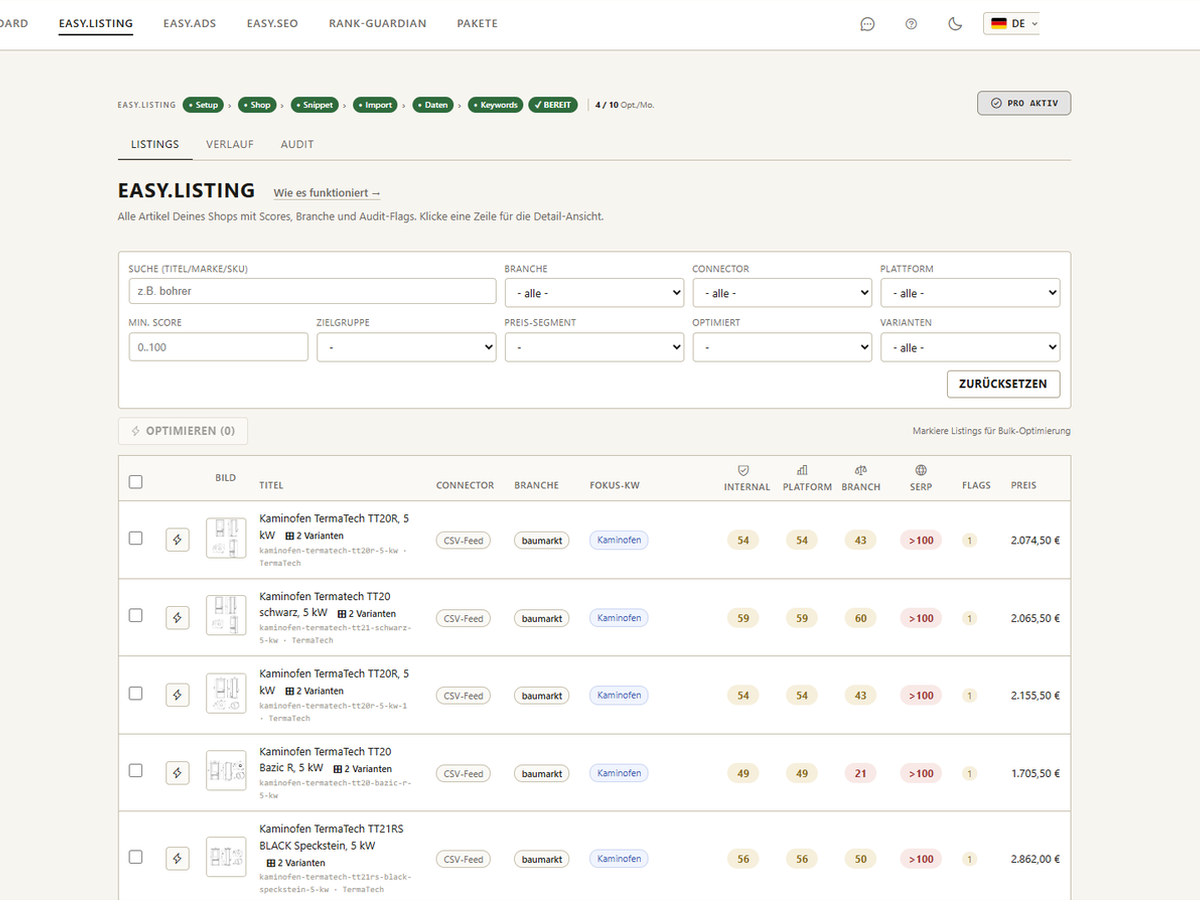
Task: Tick the select-all listings checkbox
Action: coord(136,482)
